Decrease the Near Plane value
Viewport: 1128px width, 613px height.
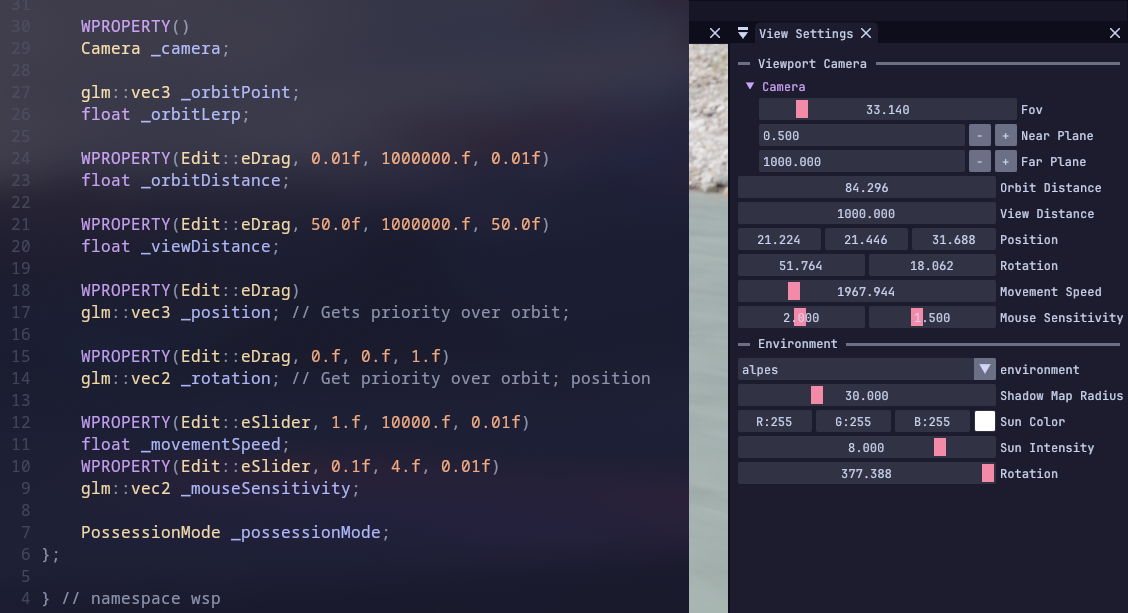coord(981,136)
